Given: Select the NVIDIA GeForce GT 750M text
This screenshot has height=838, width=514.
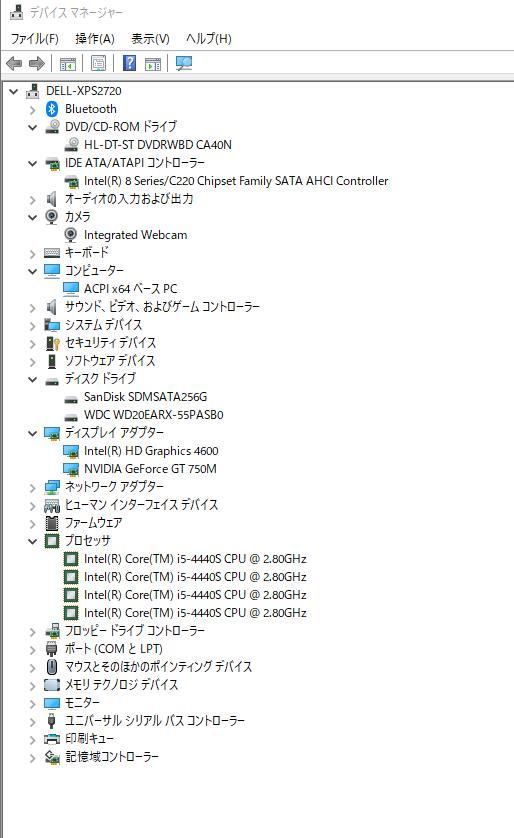Looking at the screenshot, I should tap(150, 469).
